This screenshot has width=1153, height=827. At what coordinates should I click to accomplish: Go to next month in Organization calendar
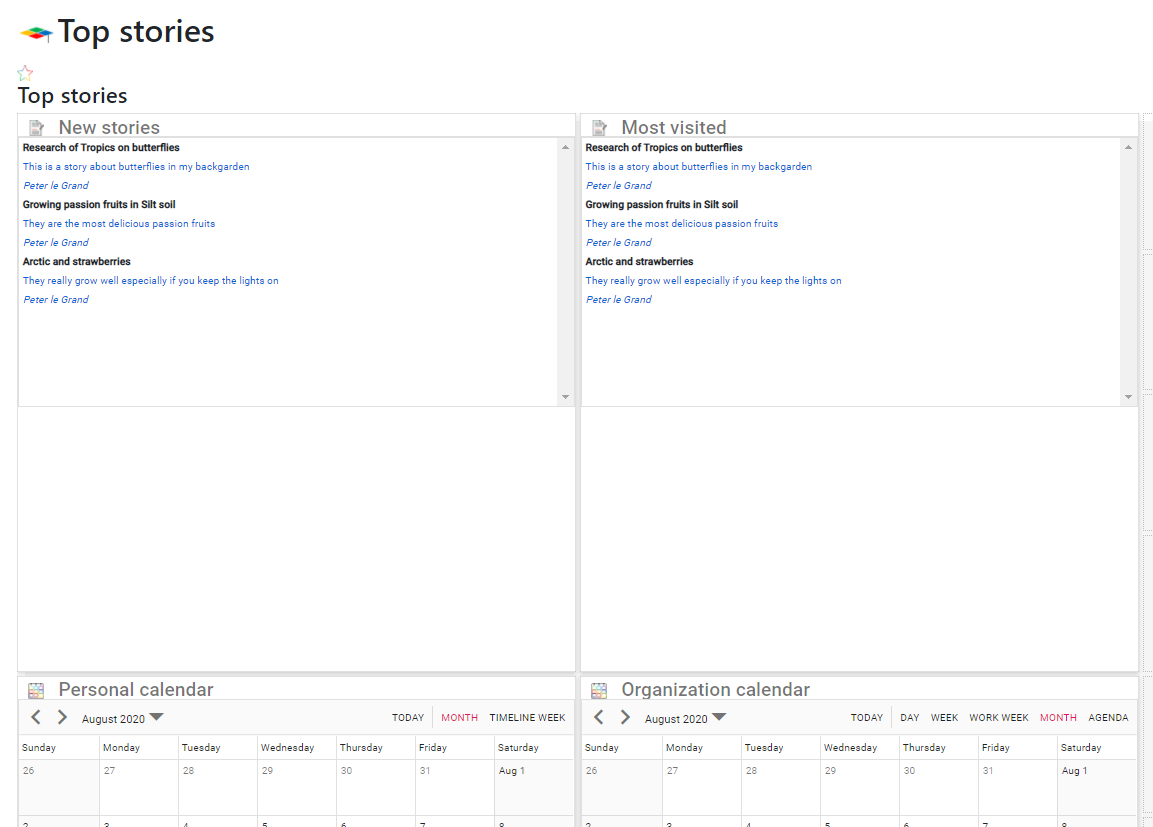point(625,717)
